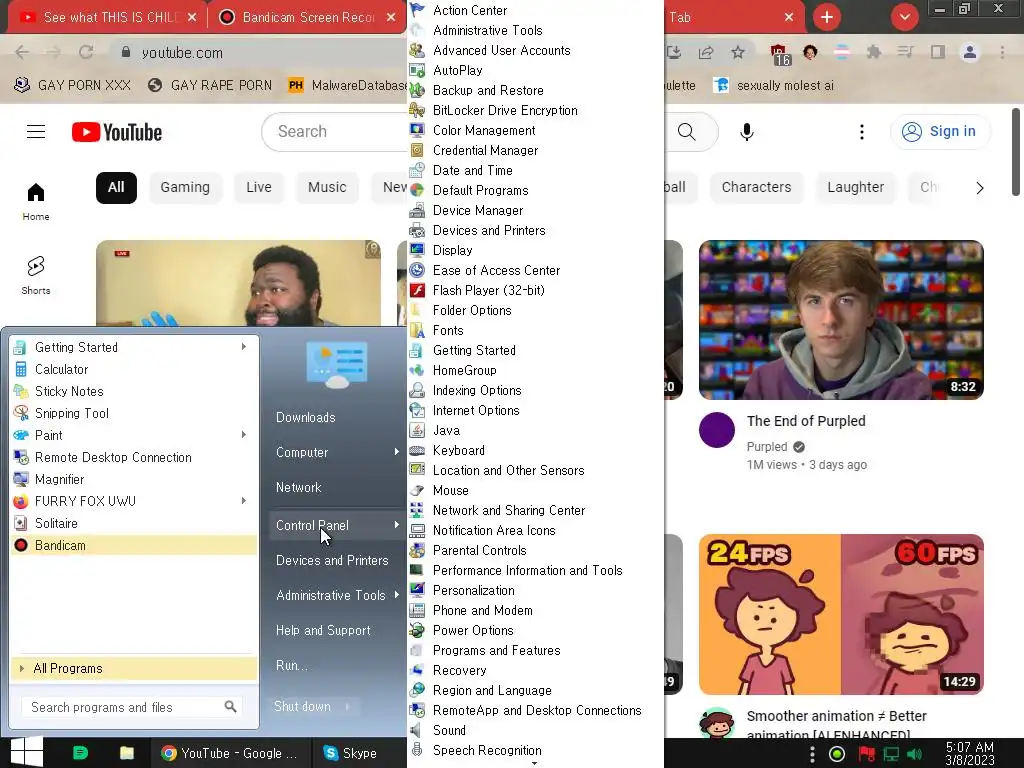Click the taskbar clock showing 5:07 AM
The image size is (1024, 768).
970,753
